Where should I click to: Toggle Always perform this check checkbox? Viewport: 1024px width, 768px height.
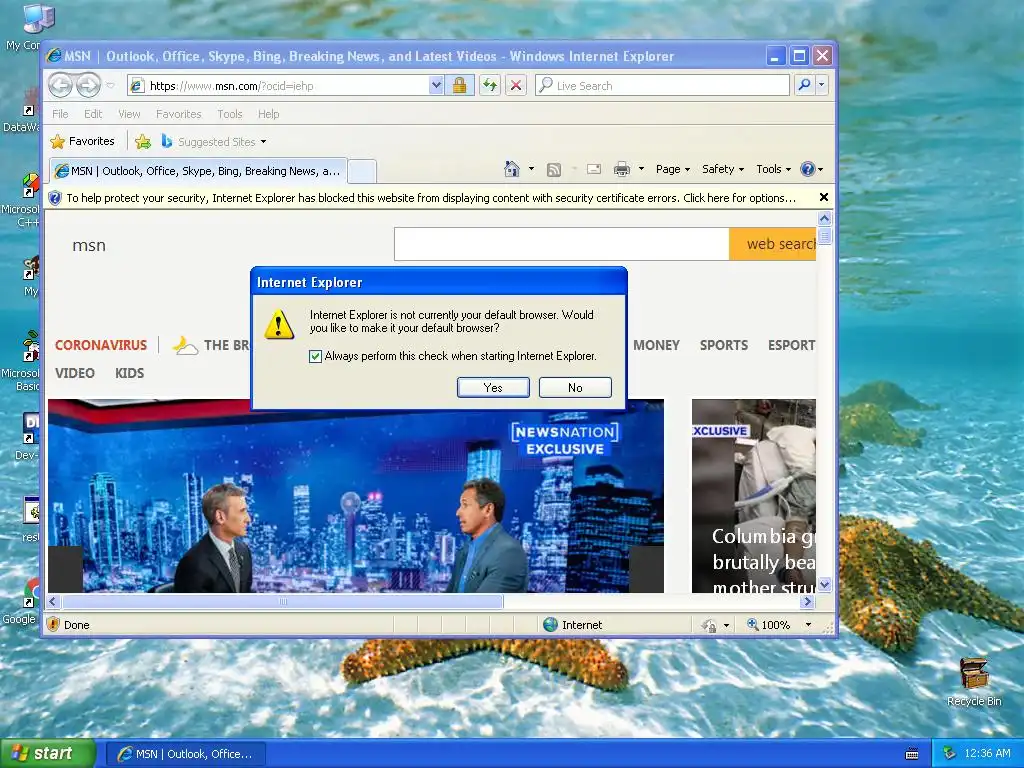[315, 356]
